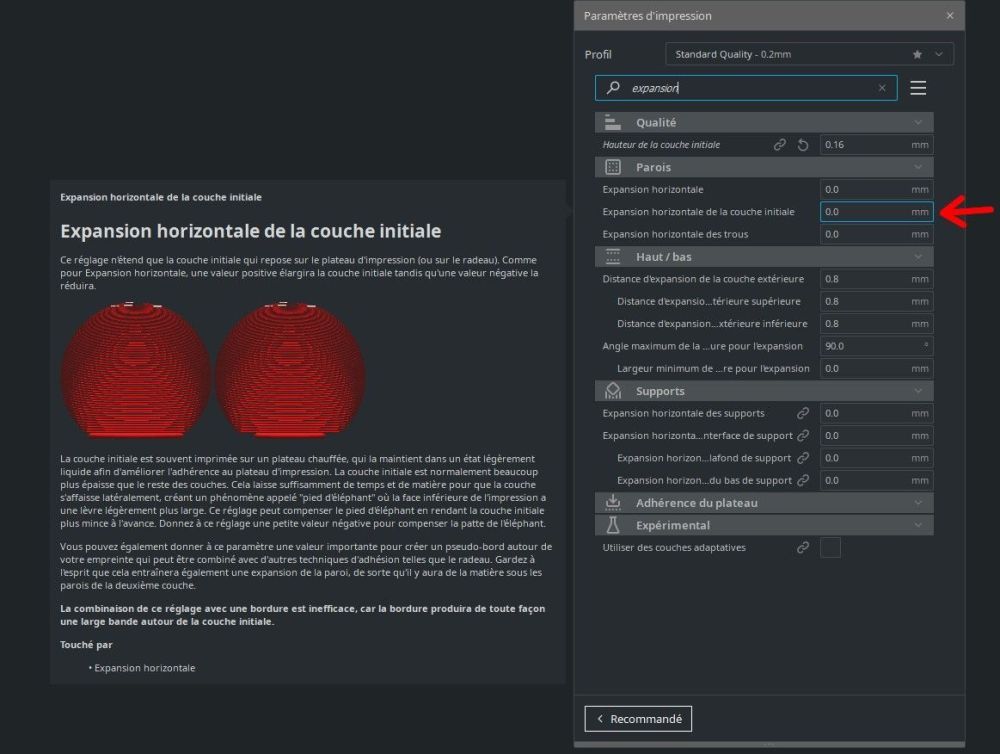The height and width of the screenshot is (754, 1000).
Task: Click the link icon for Expansion horizon...lafond de support
Action: point(803,458)
